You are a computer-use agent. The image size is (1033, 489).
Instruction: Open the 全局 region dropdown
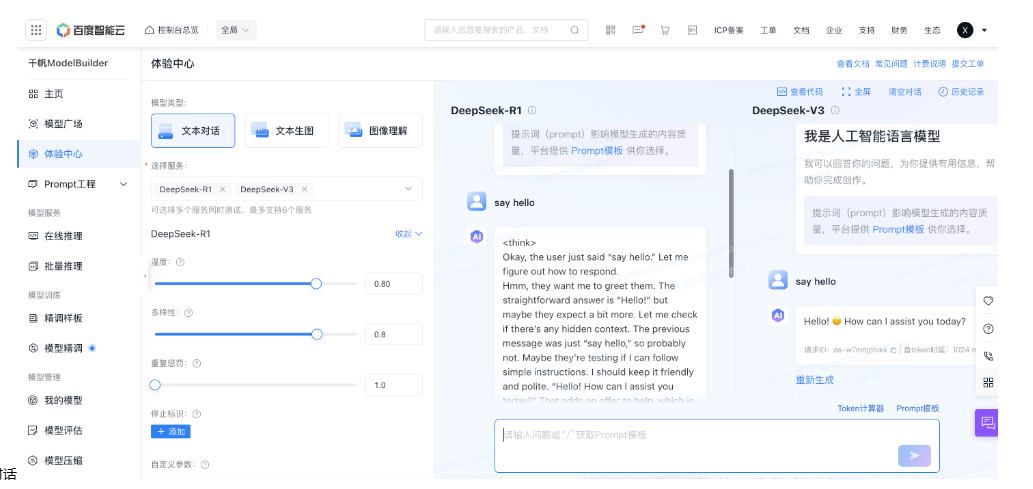pos(236,30)
